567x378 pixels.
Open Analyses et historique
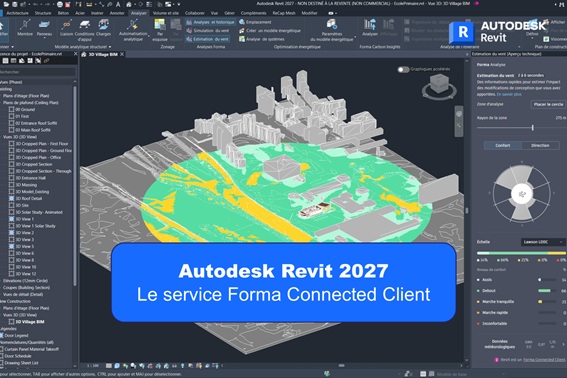210,22
